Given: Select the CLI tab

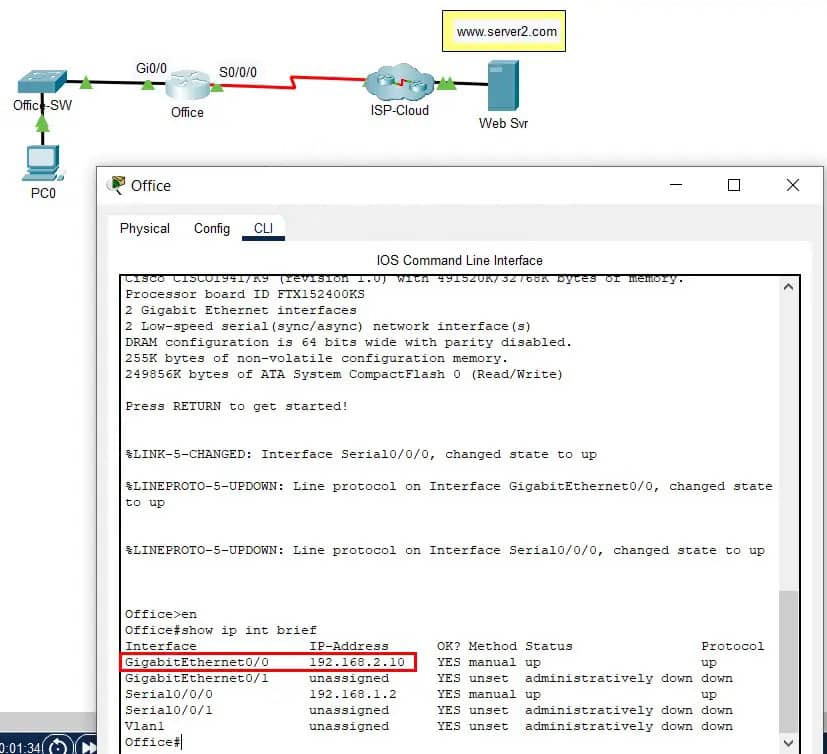Looking at the screenshot, I should pyautogui.click(x=263, y=228).
